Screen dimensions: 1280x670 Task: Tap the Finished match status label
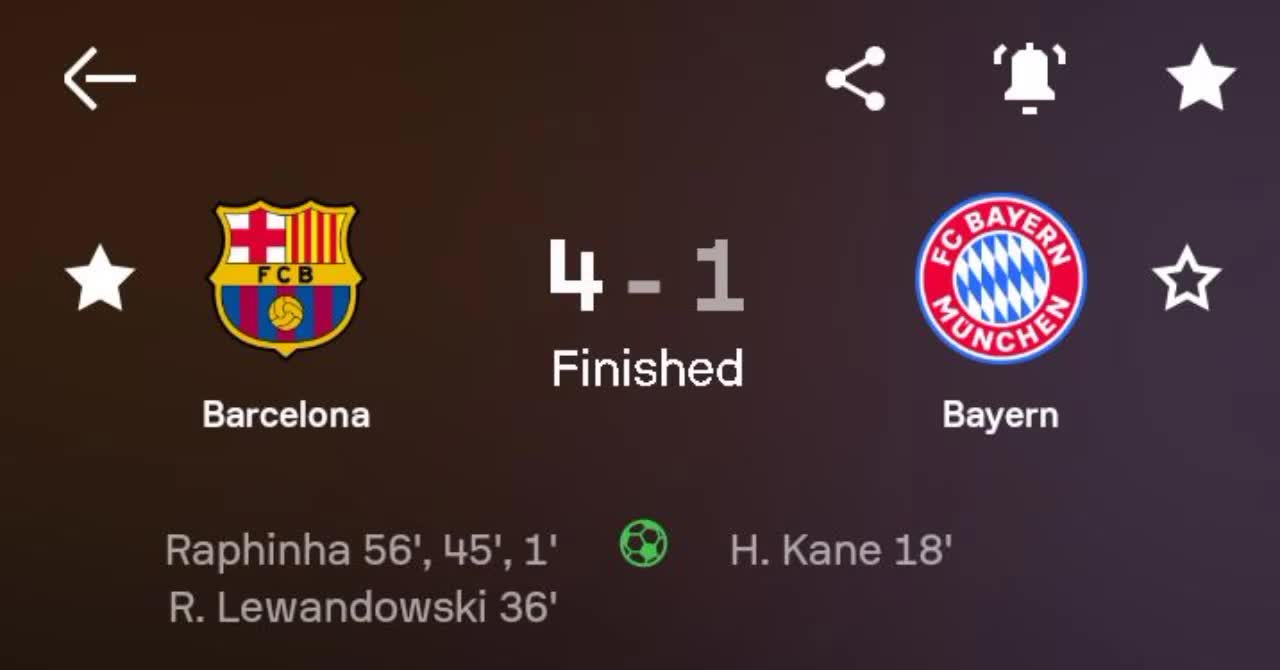pos(647,368)
